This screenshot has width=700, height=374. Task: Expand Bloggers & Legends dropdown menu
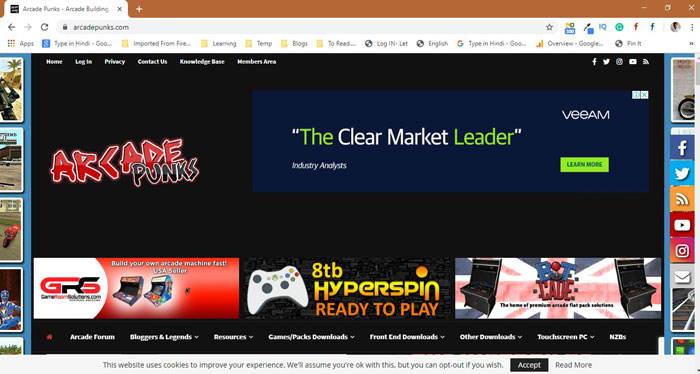164,337
